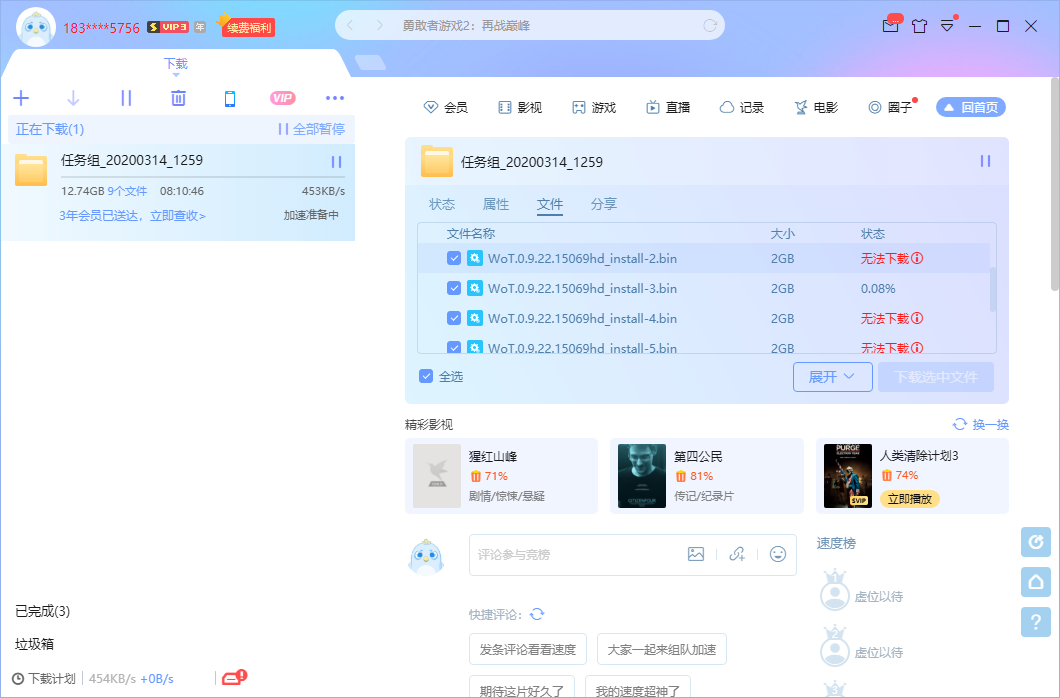
Task: Open the 记录 navigation item
Action: (x=742, y=107)
